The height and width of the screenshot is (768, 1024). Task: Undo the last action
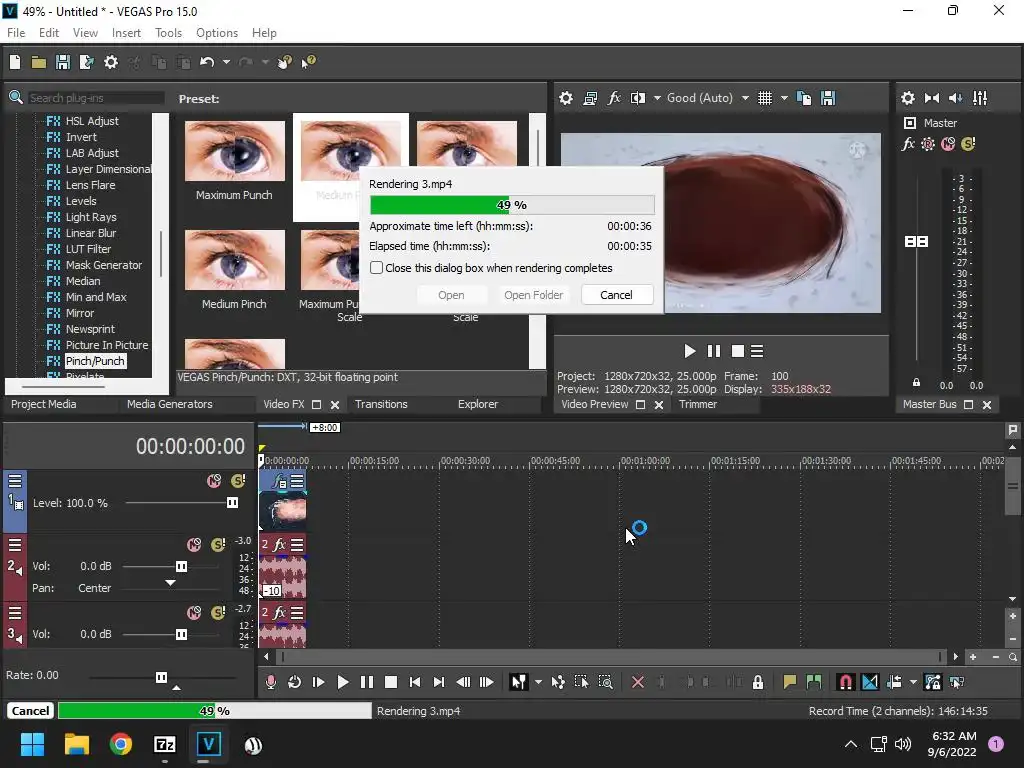point(207,62)
